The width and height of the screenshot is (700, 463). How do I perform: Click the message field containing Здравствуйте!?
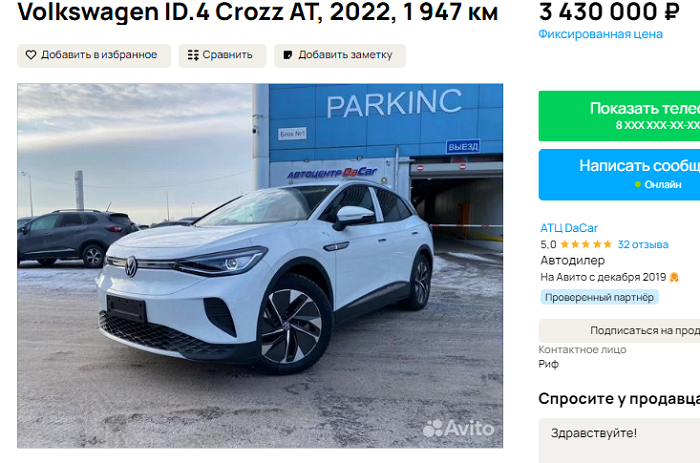coord(619,440)
